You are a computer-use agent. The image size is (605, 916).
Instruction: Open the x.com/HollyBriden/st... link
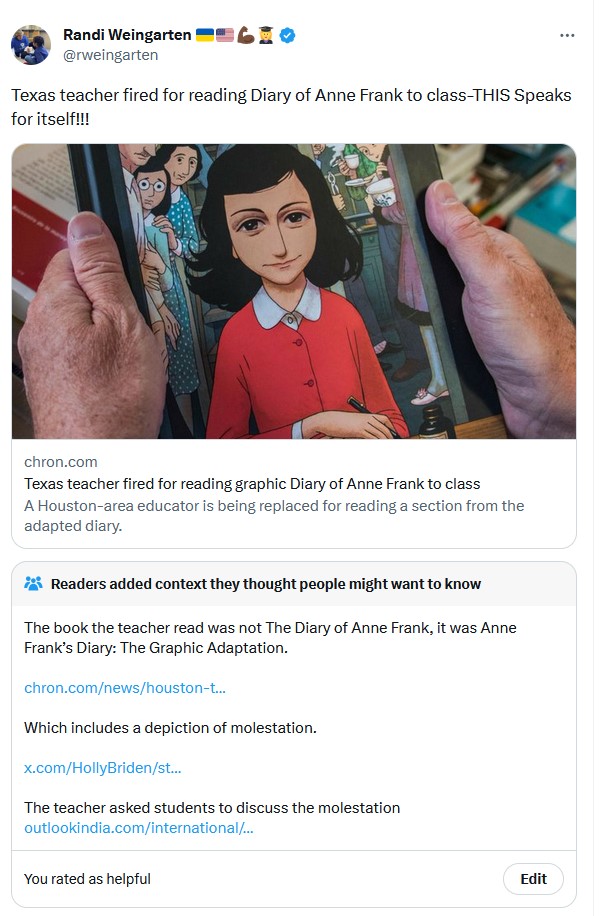[x=103, y=768]
